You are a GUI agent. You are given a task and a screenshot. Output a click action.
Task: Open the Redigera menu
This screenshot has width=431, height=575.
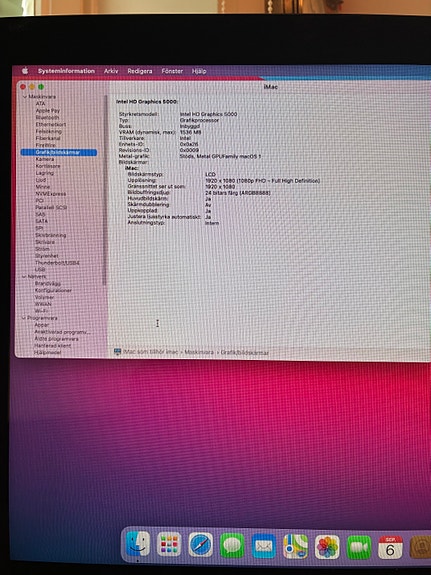pos(140,71)
